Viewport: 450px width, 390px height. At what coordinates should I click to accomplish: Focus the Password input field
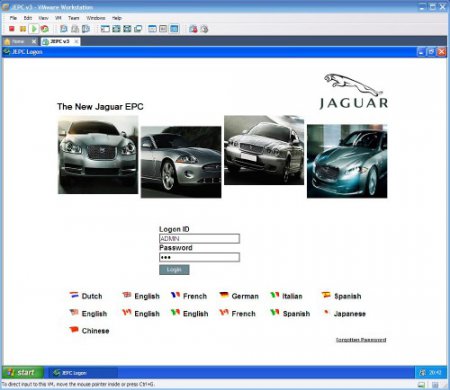coord(199,257)
